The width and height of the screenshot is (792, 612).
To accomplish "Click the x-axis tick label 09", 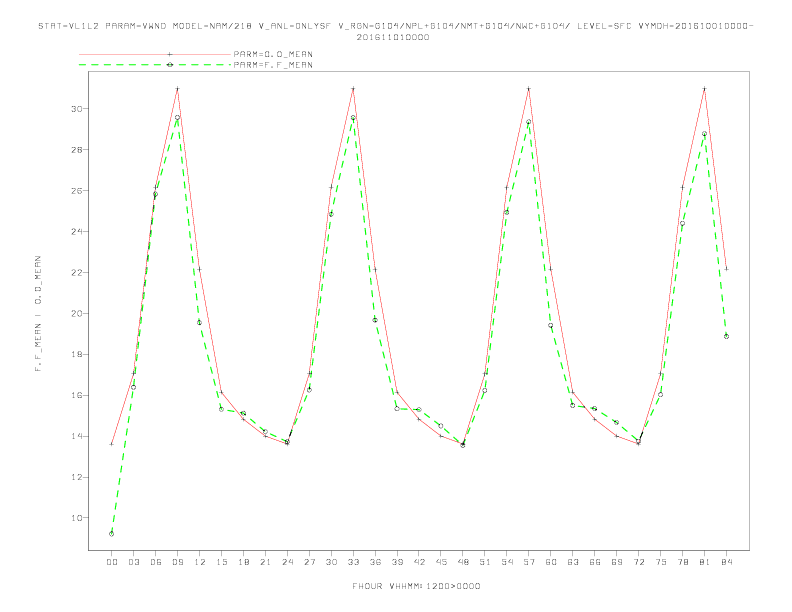I will pyautogui.click(x=177, y=562).
